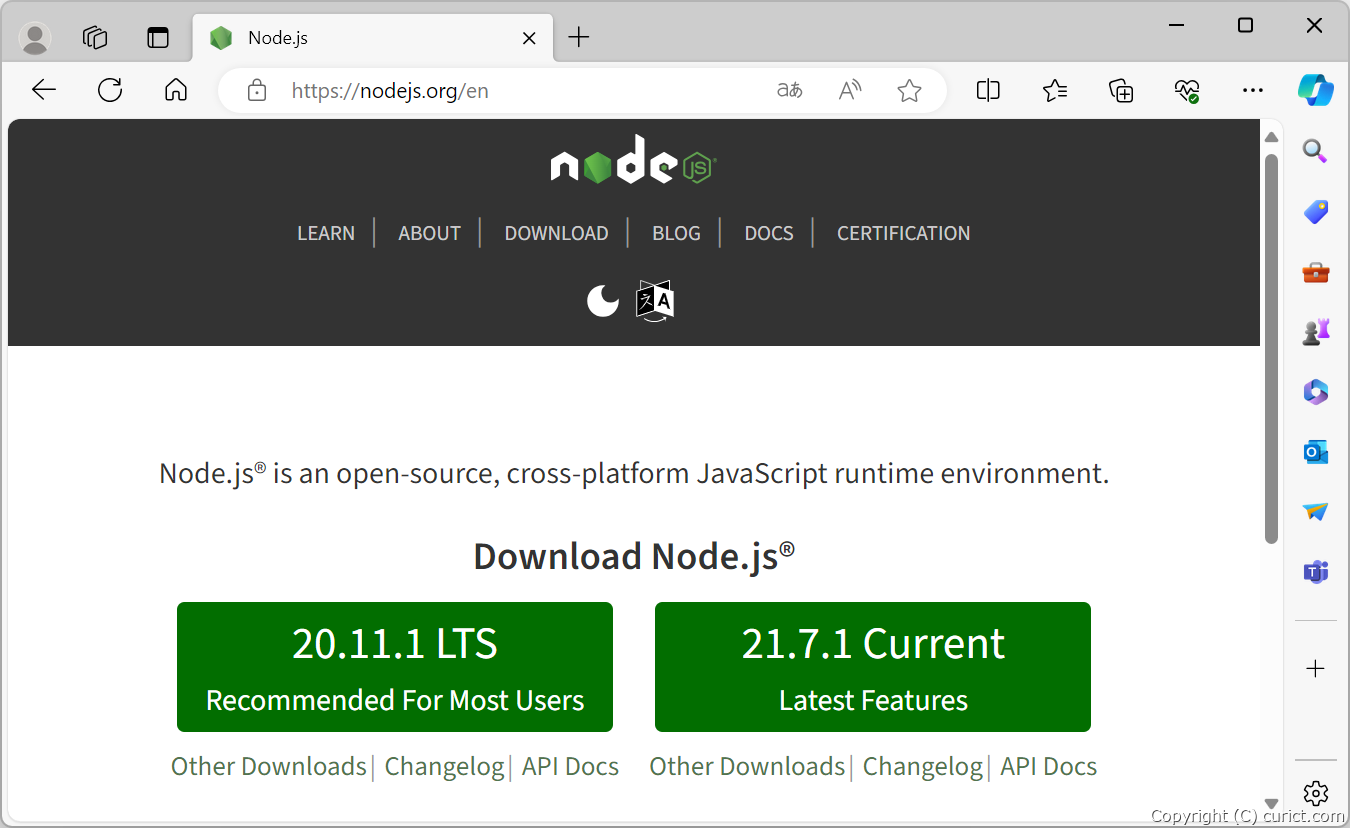Open the favorites list dropdown
This screenshot has height=828, width=1350.
(x=1054, y=90)
